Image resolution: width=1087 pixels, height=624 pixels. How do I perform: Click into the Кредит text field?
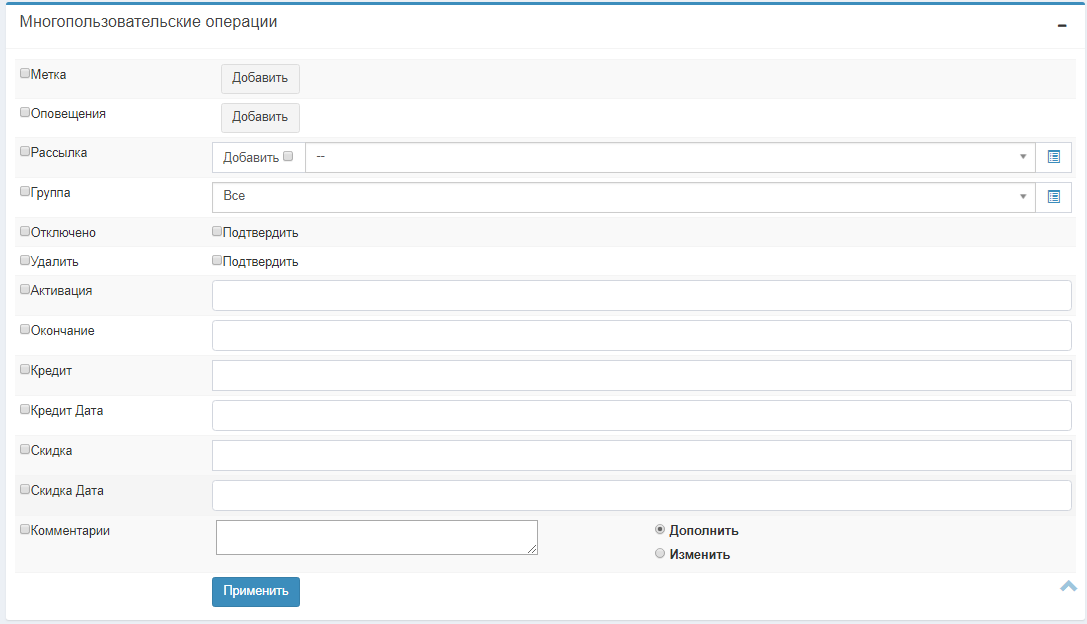coord(641,376)
